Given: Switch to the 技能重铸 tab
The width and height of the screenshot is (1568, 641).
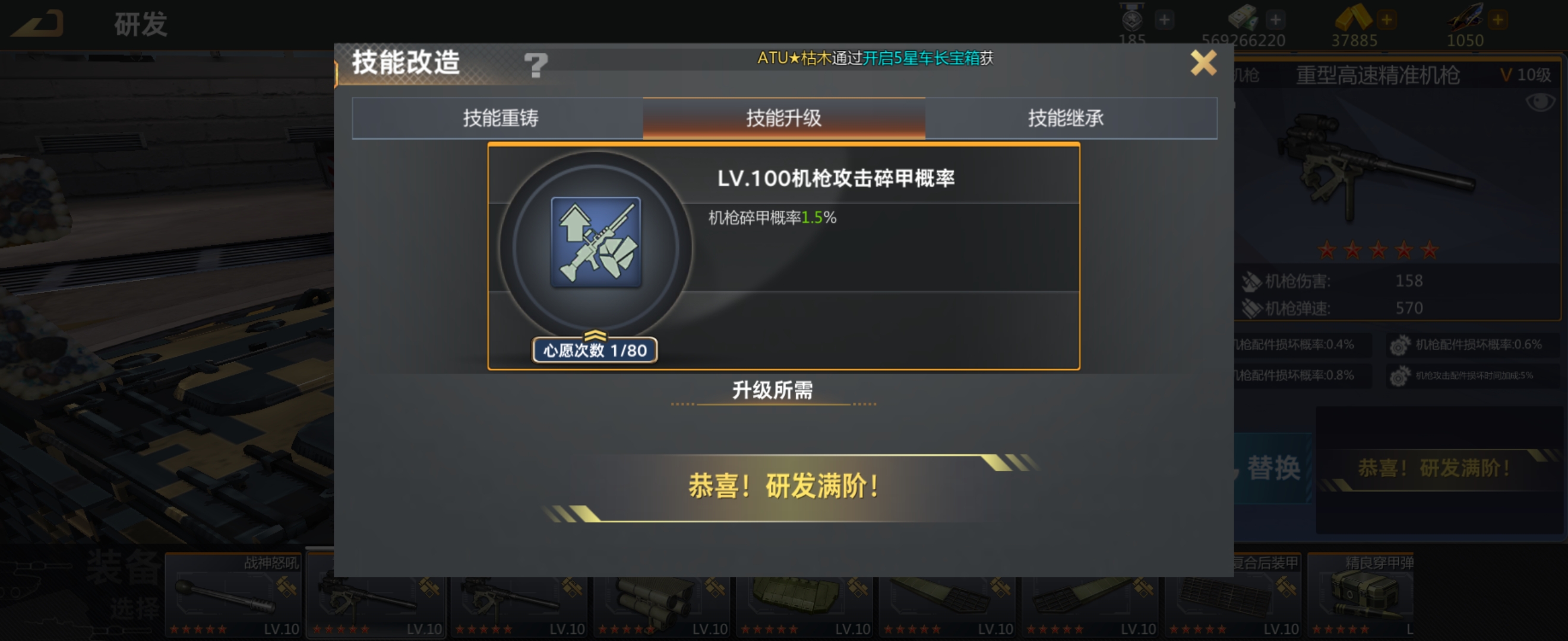Looking at the screenshot, I should pyautogui.click(x=499, y=118).
